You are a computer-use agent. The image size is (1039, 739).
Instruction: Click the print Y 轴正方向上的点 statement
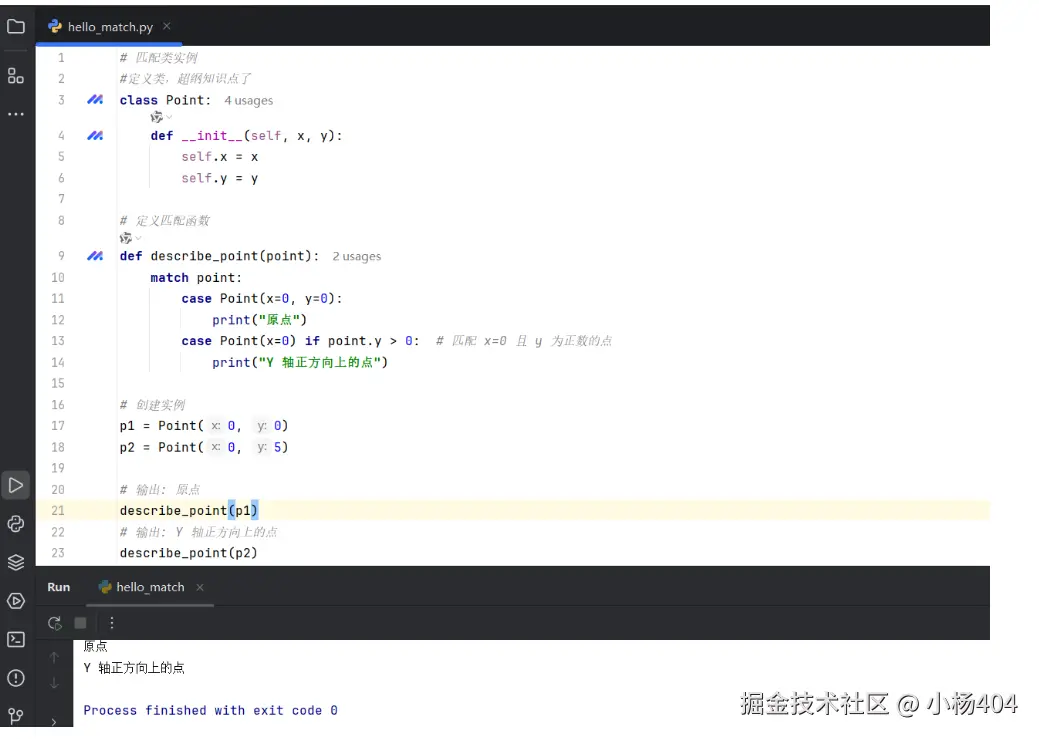[300, 363]
